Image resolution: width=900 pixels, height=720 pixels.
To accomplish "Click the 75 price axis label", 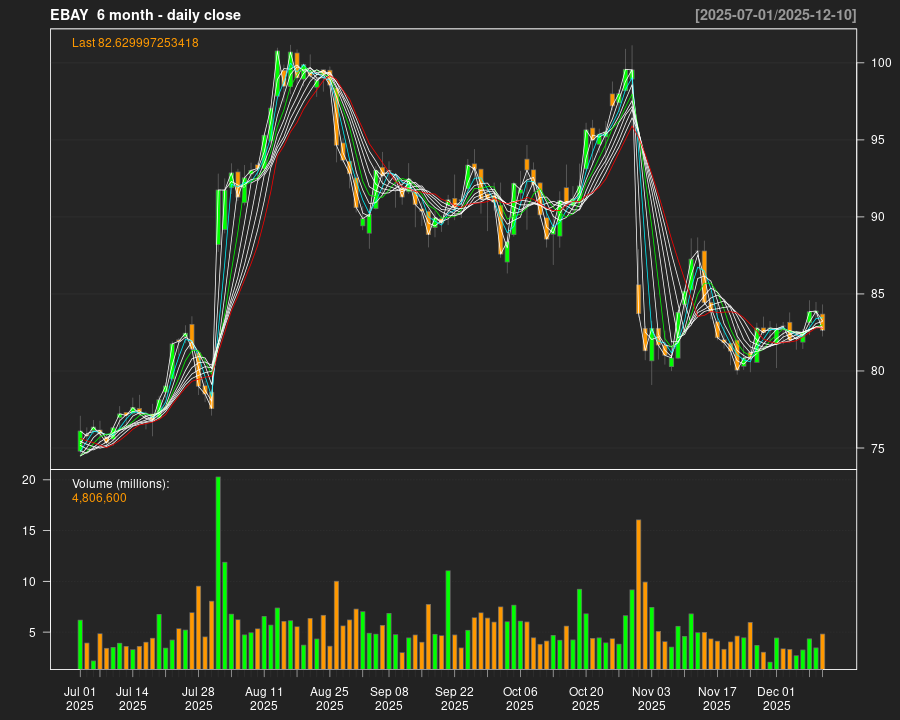I will 877,448.
